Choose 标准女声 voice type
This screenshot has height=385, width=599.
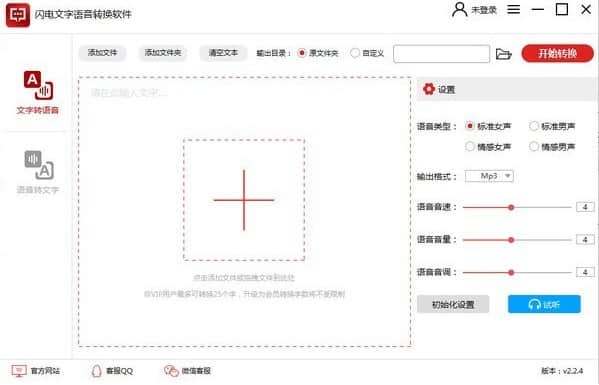click(470, 126)
